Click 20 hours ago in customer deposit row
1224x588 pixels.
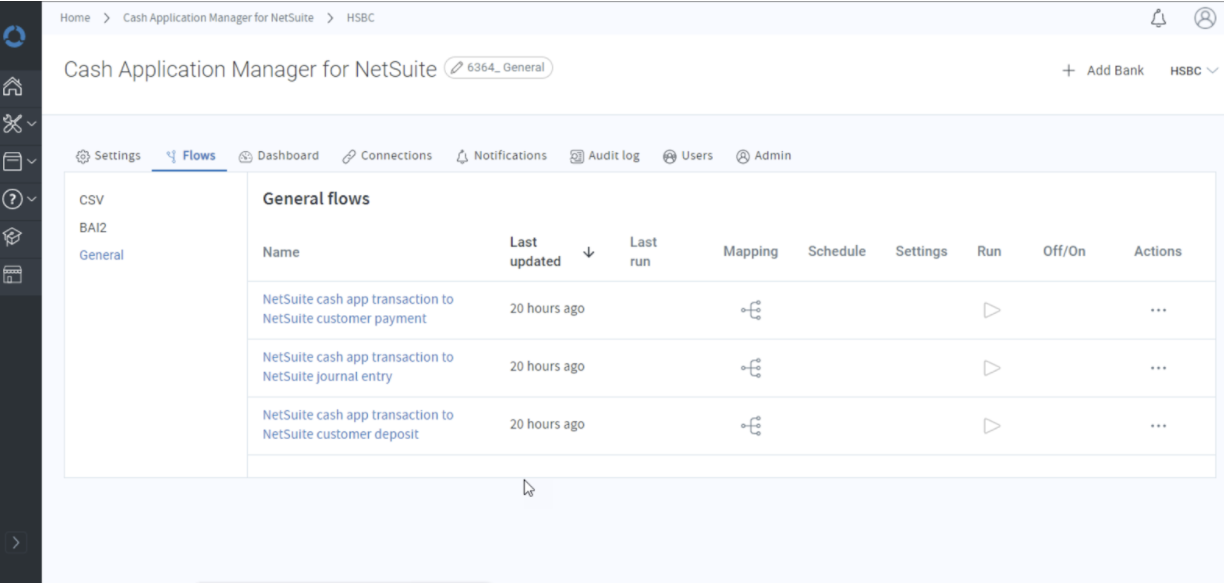point(547,425)
